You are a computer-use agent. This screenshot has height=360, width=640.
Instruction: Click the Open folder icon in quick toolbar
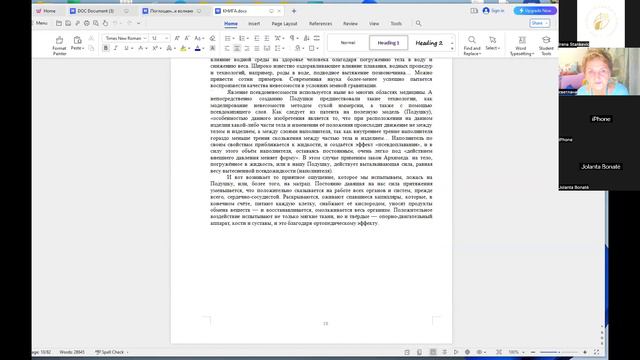pyautogui.click(x=59, y=23)
